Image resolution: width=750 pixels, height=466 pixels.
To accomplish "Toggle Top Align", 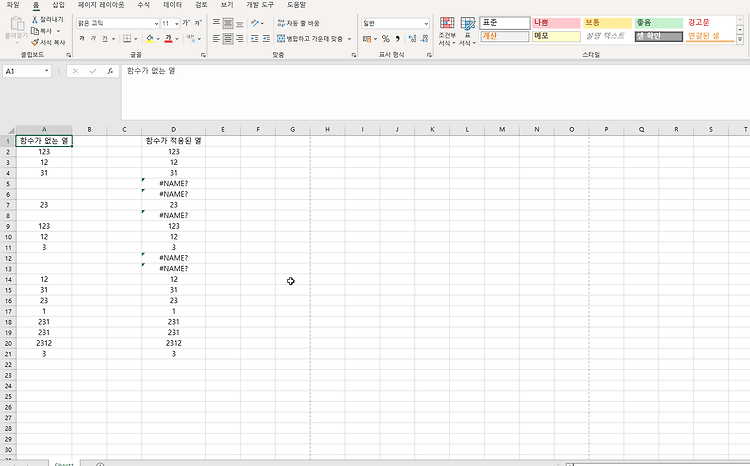I will click(216, 23).
